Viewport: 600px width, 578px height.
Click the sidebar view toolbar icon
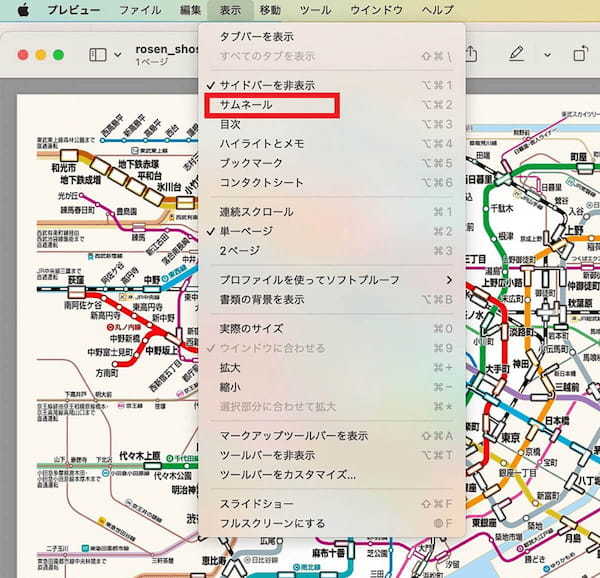coord(98,55)
